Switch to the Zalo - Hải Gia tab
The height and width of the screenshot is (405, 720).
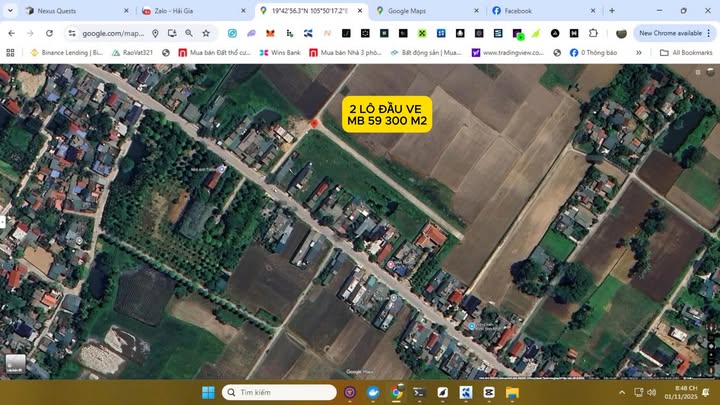point(193,11)
